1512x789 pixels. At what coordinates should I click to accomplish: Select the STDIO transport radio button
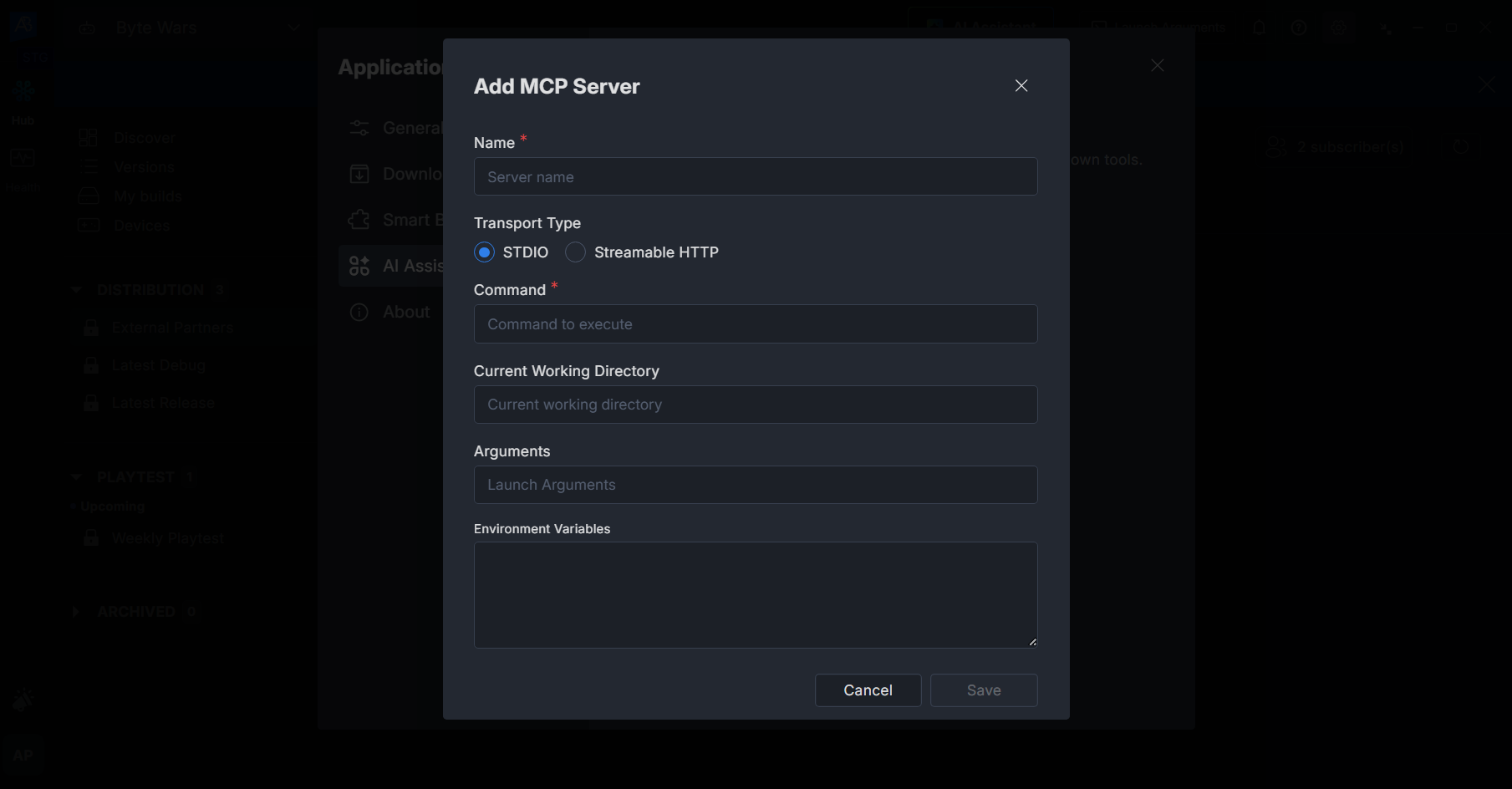pyautogui.click(x=485, y=252)
